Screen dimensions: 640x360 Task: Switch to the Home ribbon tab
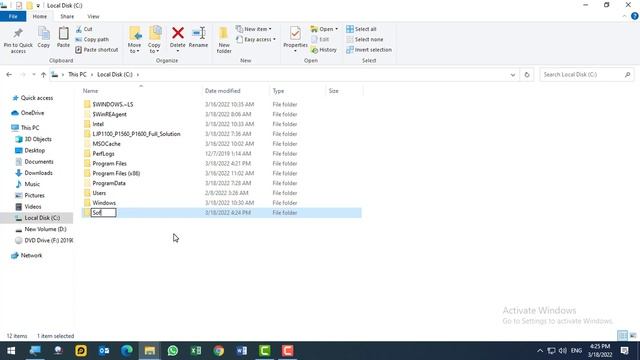point(40,16)
